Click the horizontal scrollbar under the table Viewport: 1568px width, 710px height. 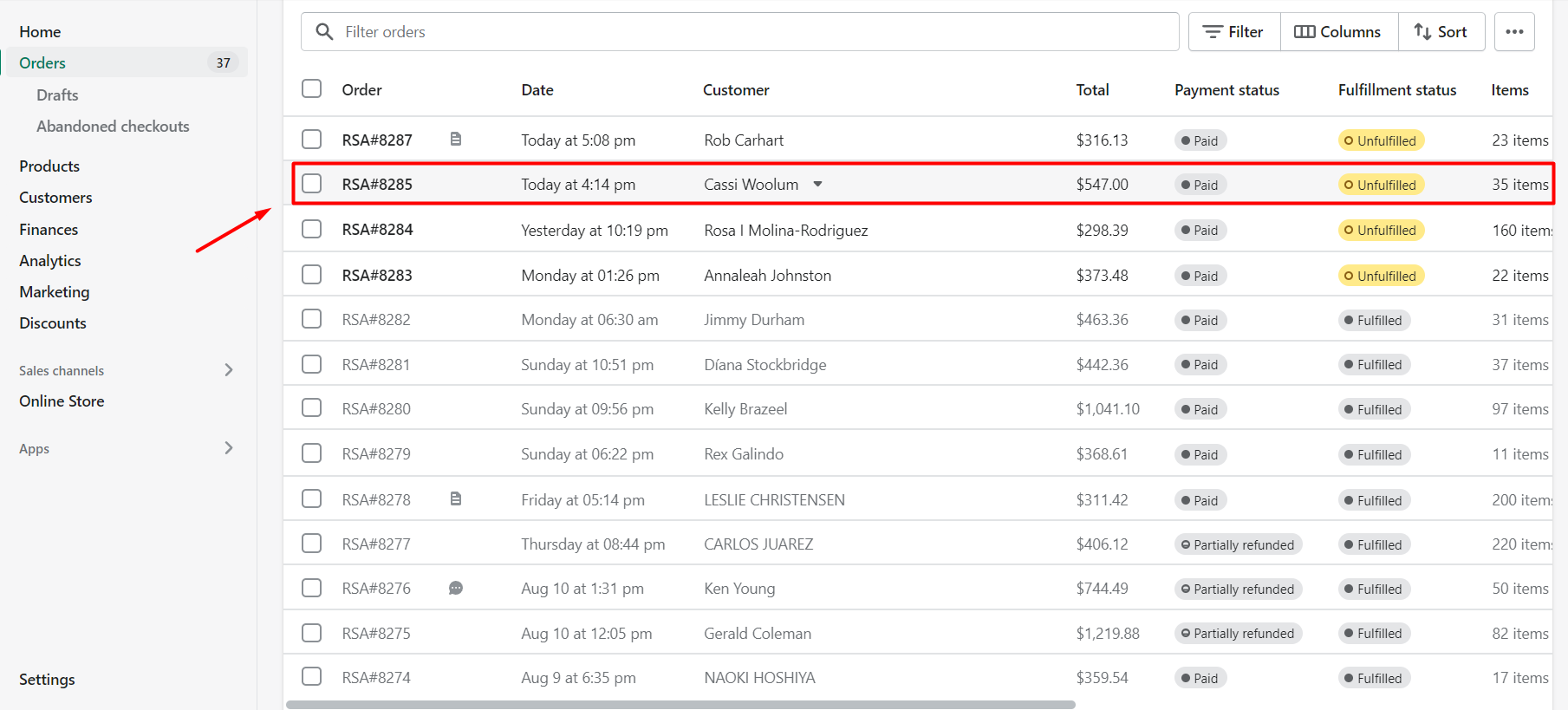coord(680,705)
